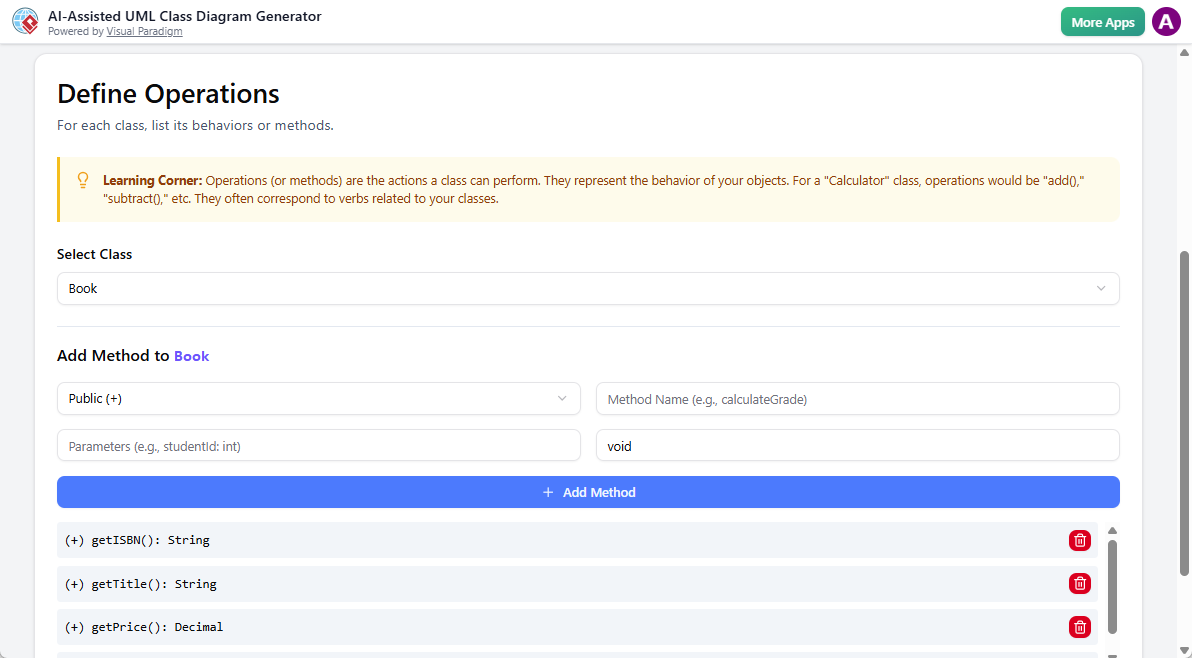Click the trash icon next to getTitle method

pyautogui.click(x=1079, y=583)
